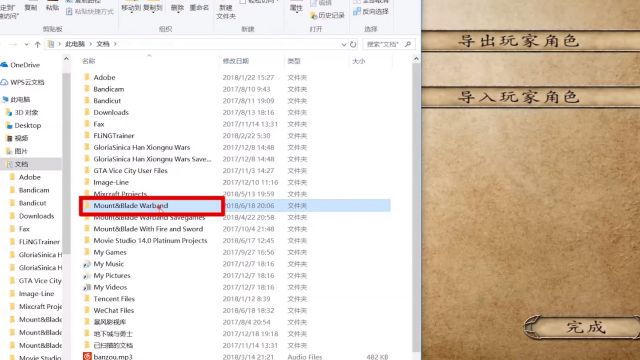This screenshot has height=360, width=640.
Task: Click the My Pictures folder icon
Action: click(87, 276)
